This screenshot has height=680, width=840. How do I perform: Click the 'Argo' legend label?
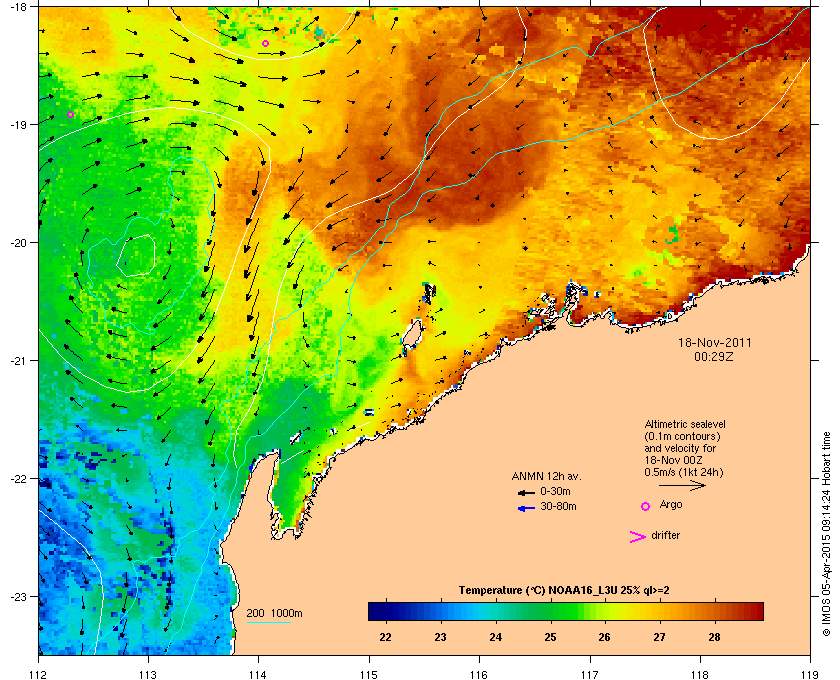pyautogui.click(x=671, y=505)
